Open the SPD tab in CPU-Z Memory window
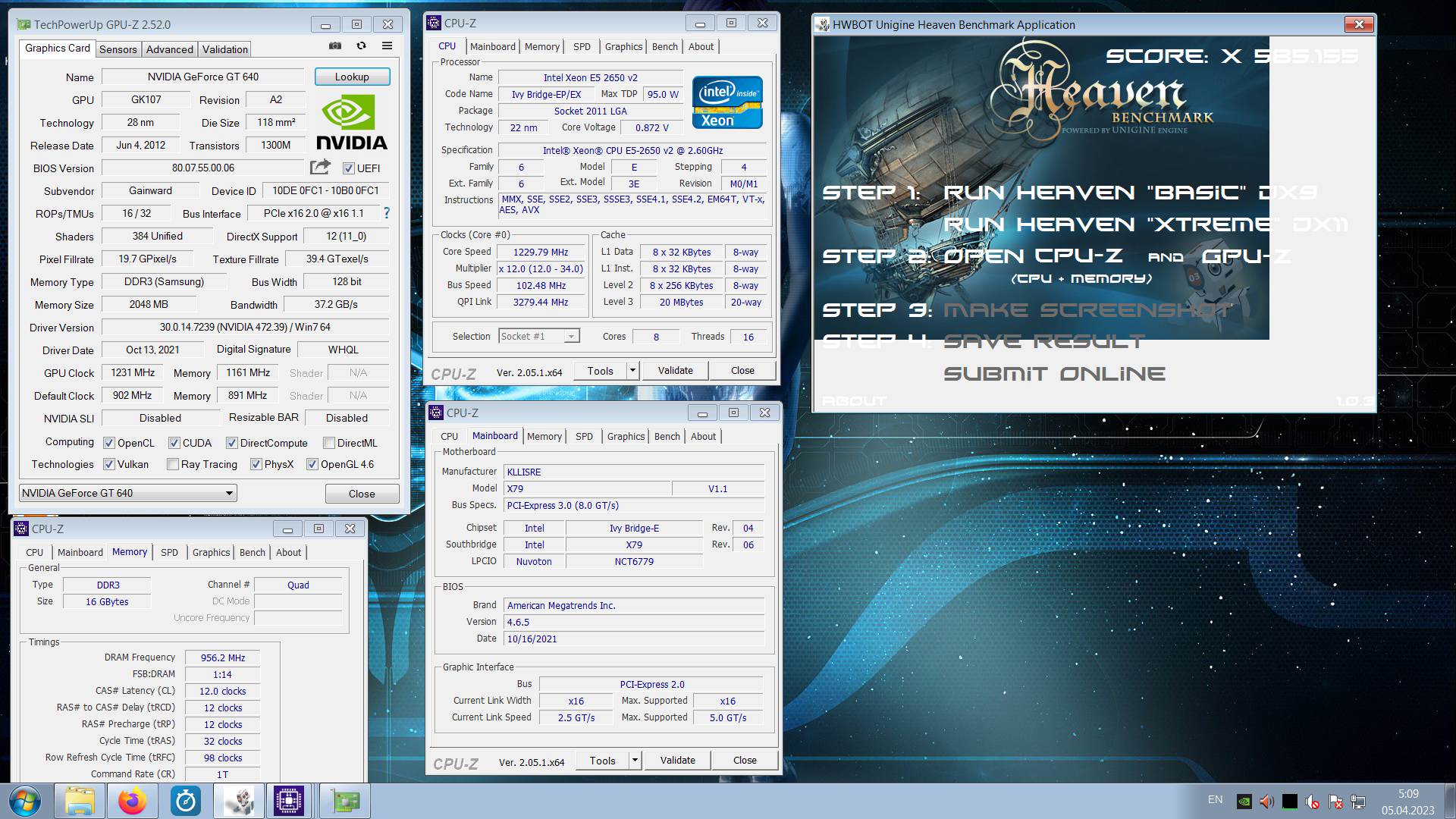Screen dimensions: 1456x819 (x=169, y=552)
